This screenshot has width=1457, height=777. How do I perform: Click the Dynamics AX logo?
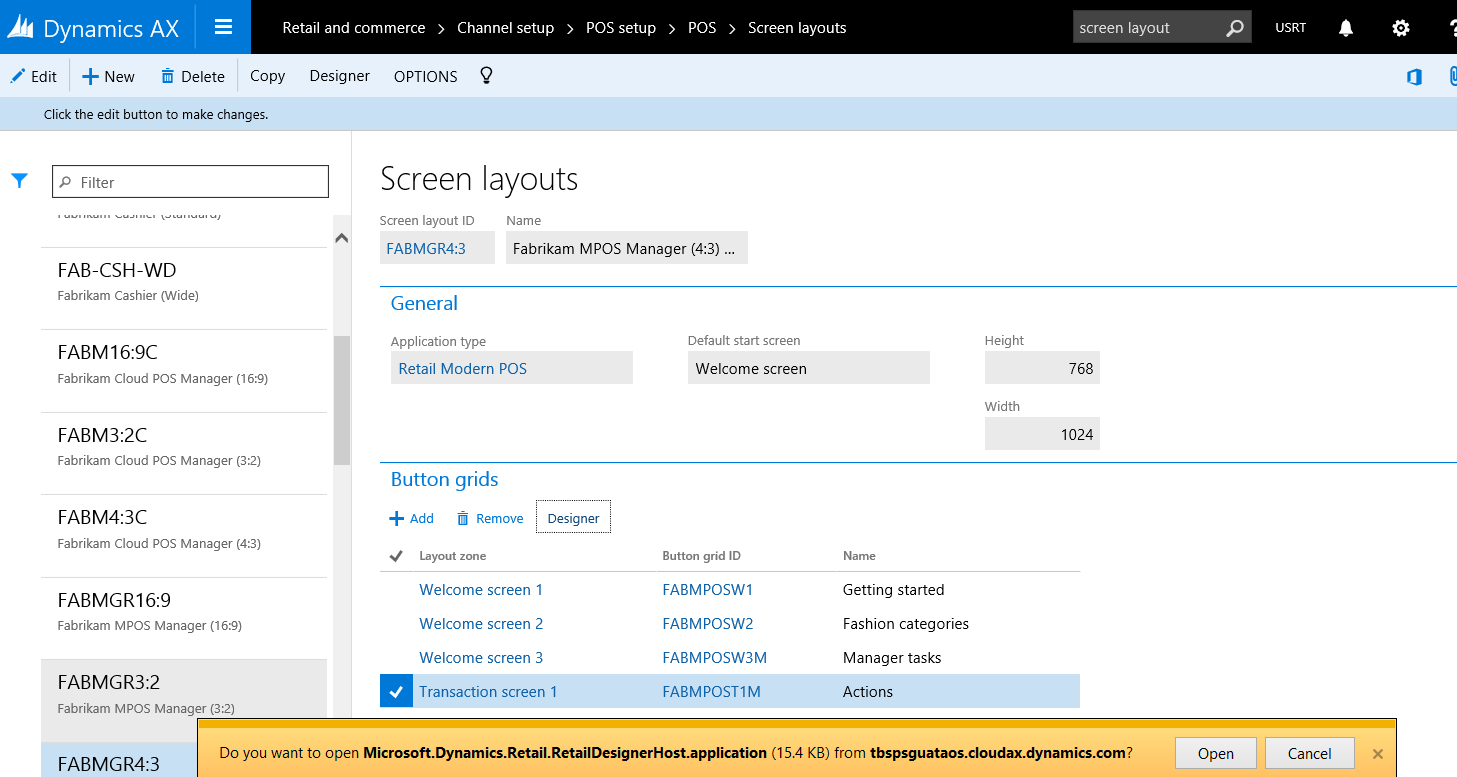(93, 28)
